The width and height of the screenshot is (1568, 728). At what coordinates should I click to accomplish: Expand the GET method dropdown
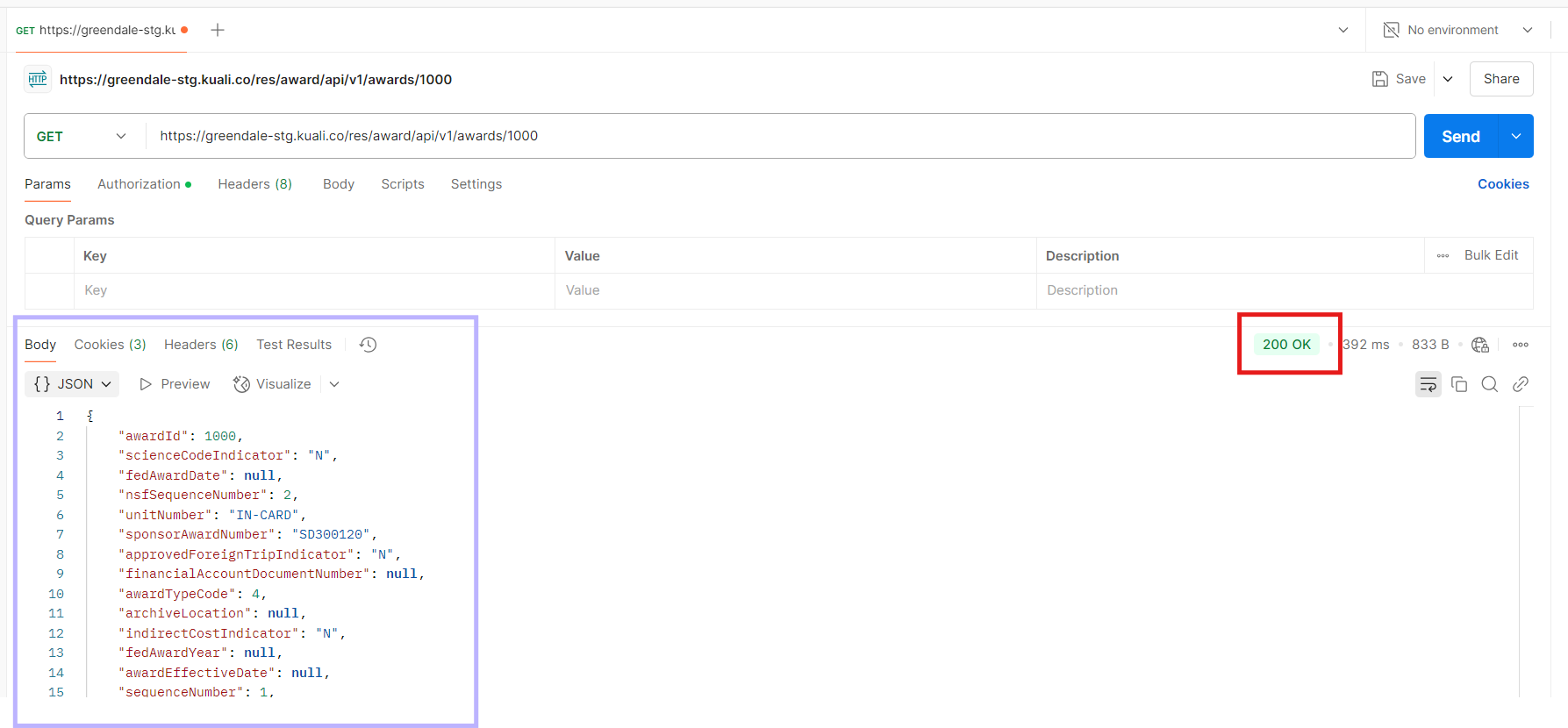pos(82,136)
